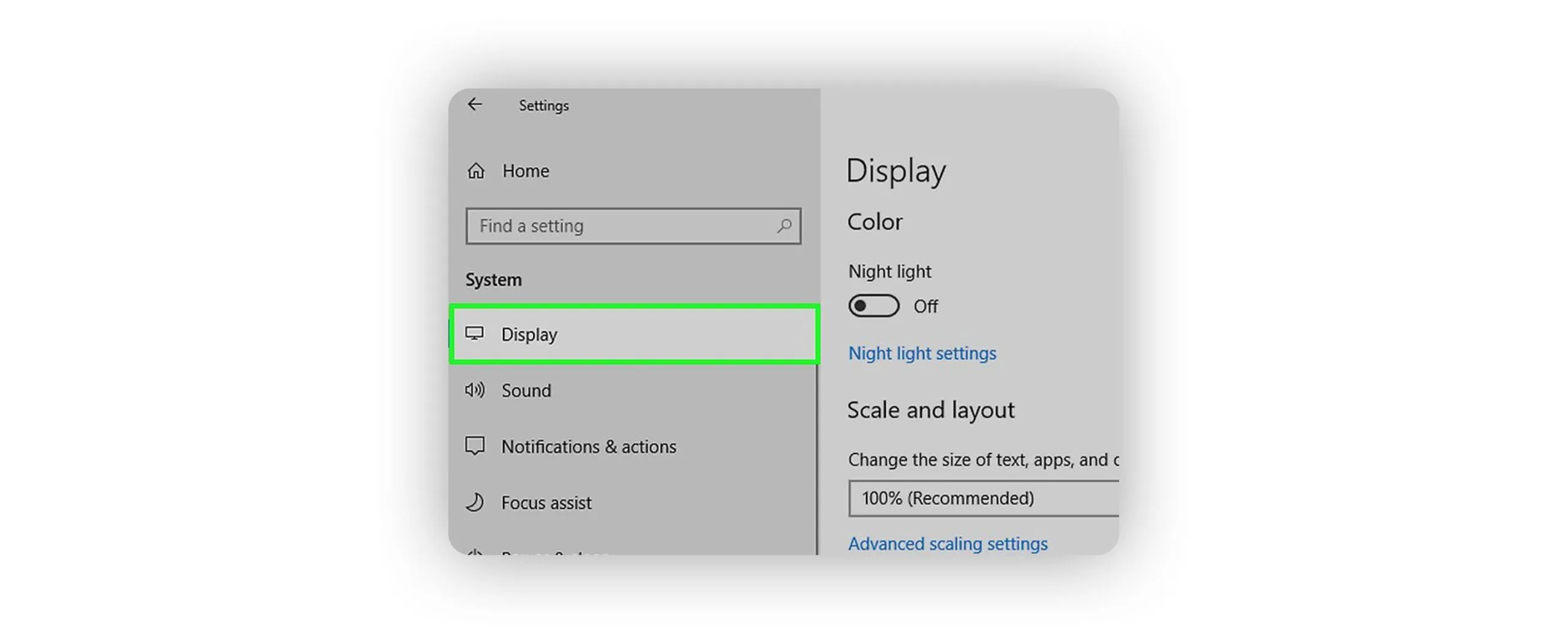Open Advanced scaling settings link
The image size is (1568, 644).
click(x=947, y=544)
